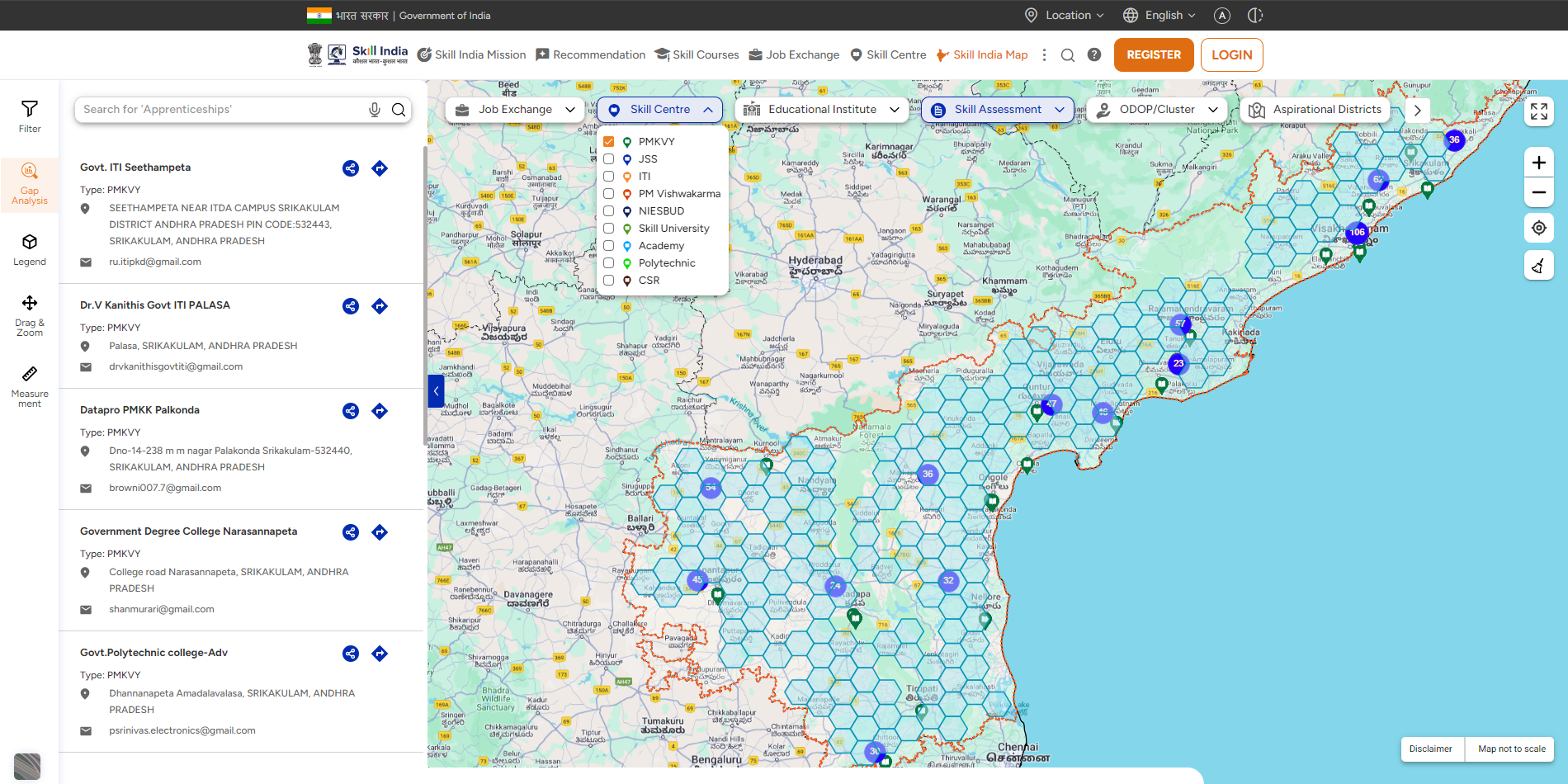Click the Aspirational Districts layer button
This screenshot has height=784, width=1568.
1315,110
